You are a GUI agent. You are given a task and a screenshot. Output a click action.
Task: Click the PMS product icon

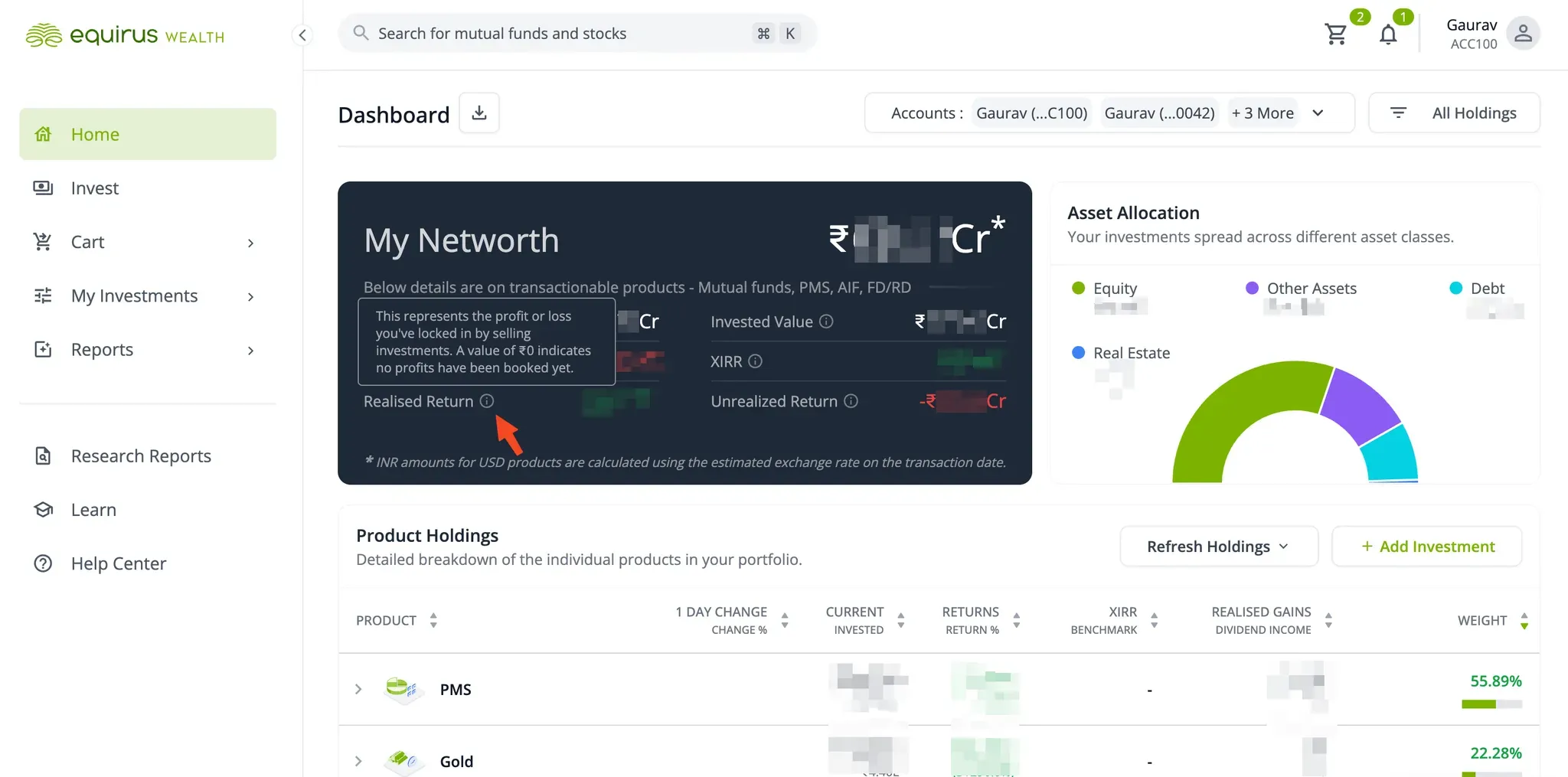(x=402, y=689)
